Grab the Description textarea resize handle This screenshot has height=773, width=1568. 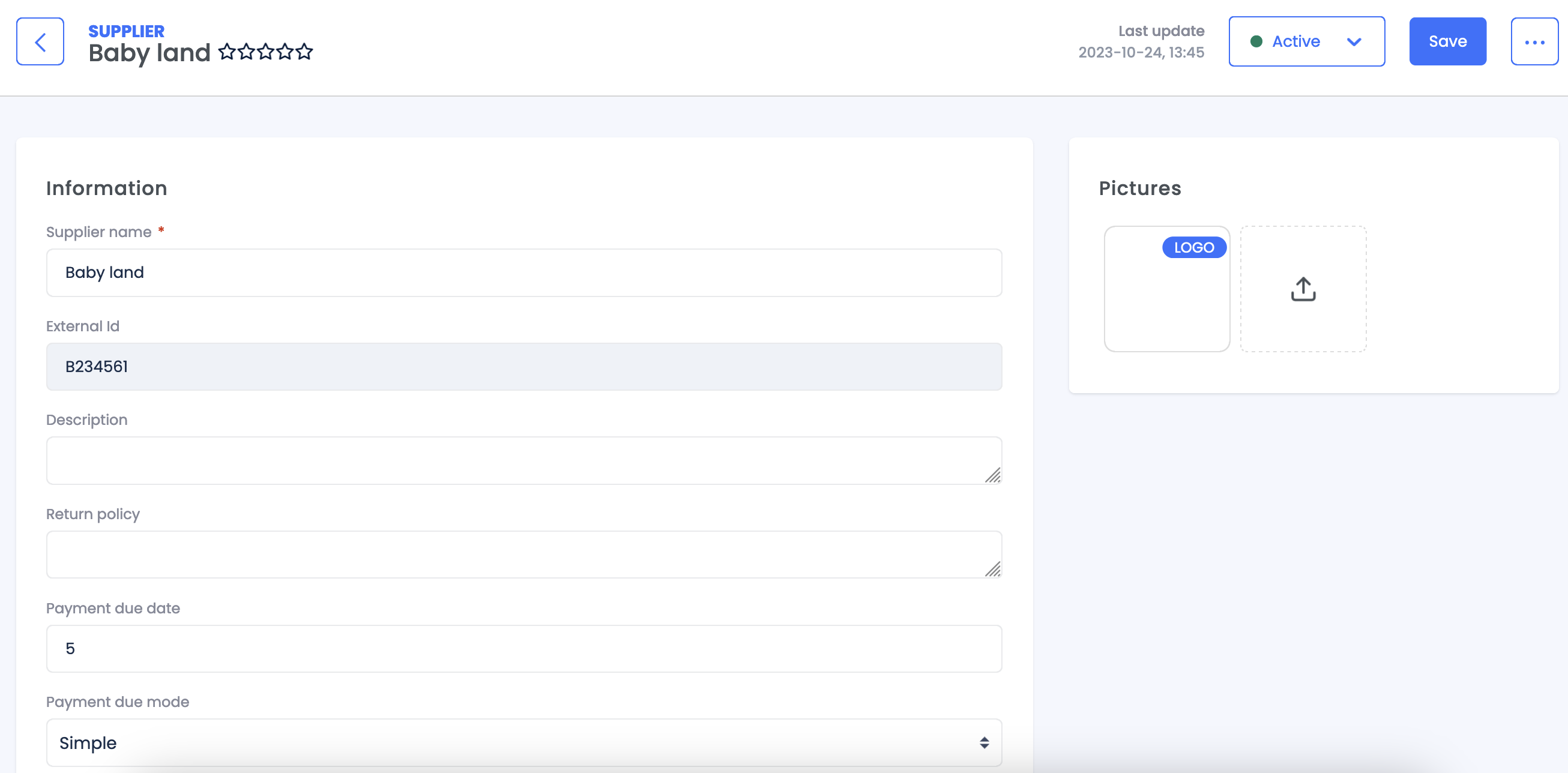pos(993,475)
